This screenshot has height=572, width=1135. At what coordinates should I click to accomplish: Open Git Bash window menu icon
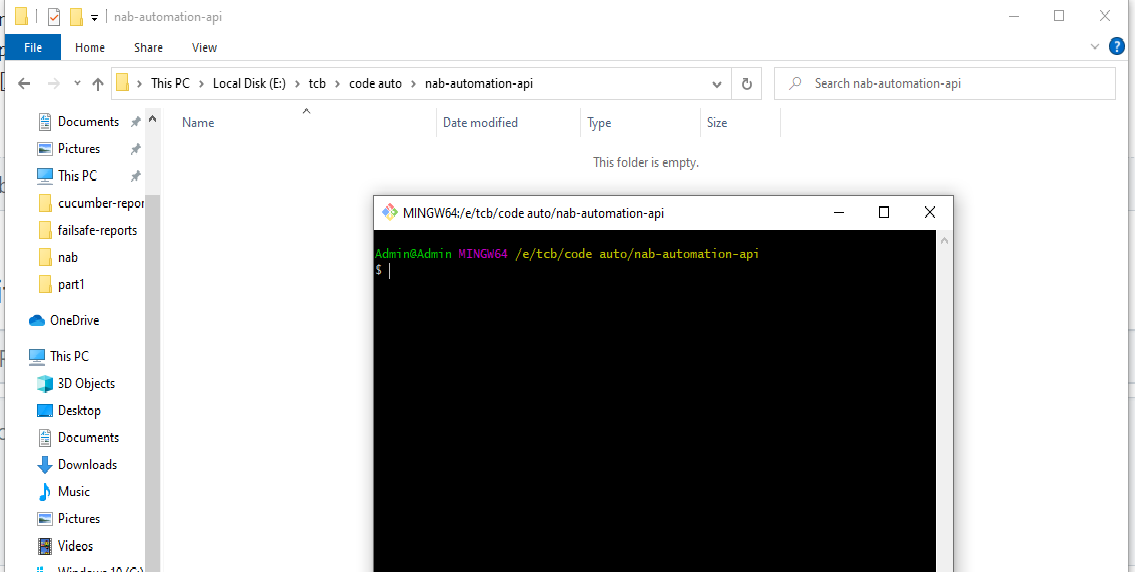coord(390,212)
